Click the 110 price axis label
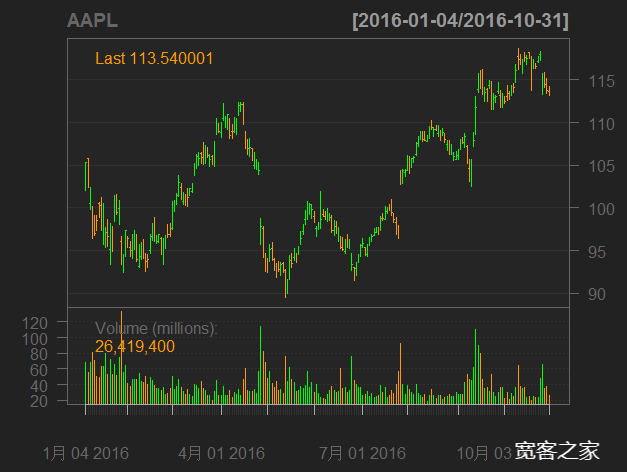Screen dimensions: 627x472 [601, 124]
